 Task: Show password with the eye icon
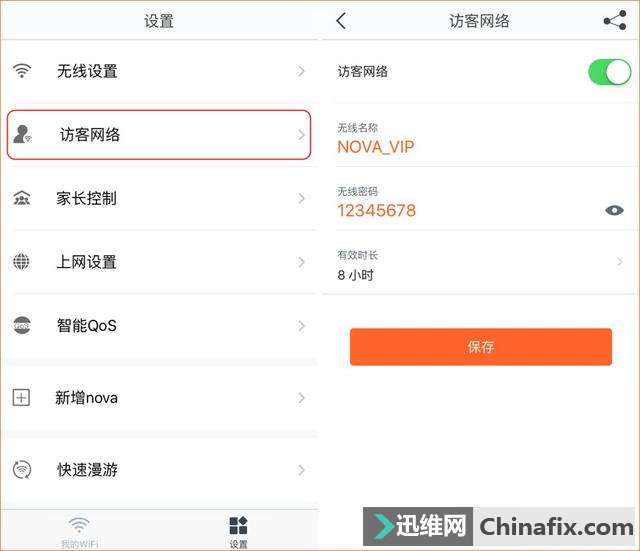pos(614,210)
